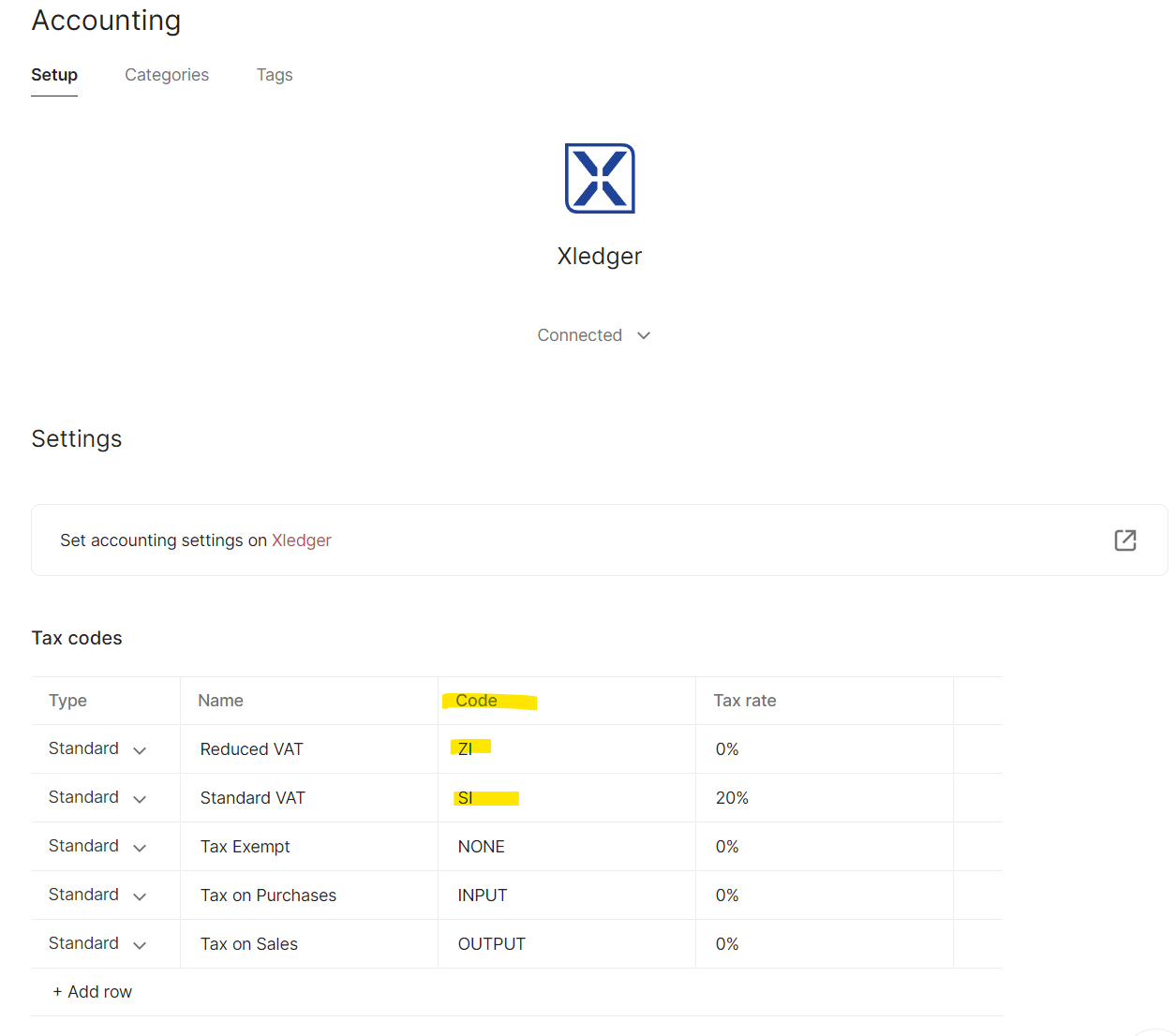The image size is (1176, 1036).
Task: Switch to the Tags tab
Action: [x=275, y=75]
